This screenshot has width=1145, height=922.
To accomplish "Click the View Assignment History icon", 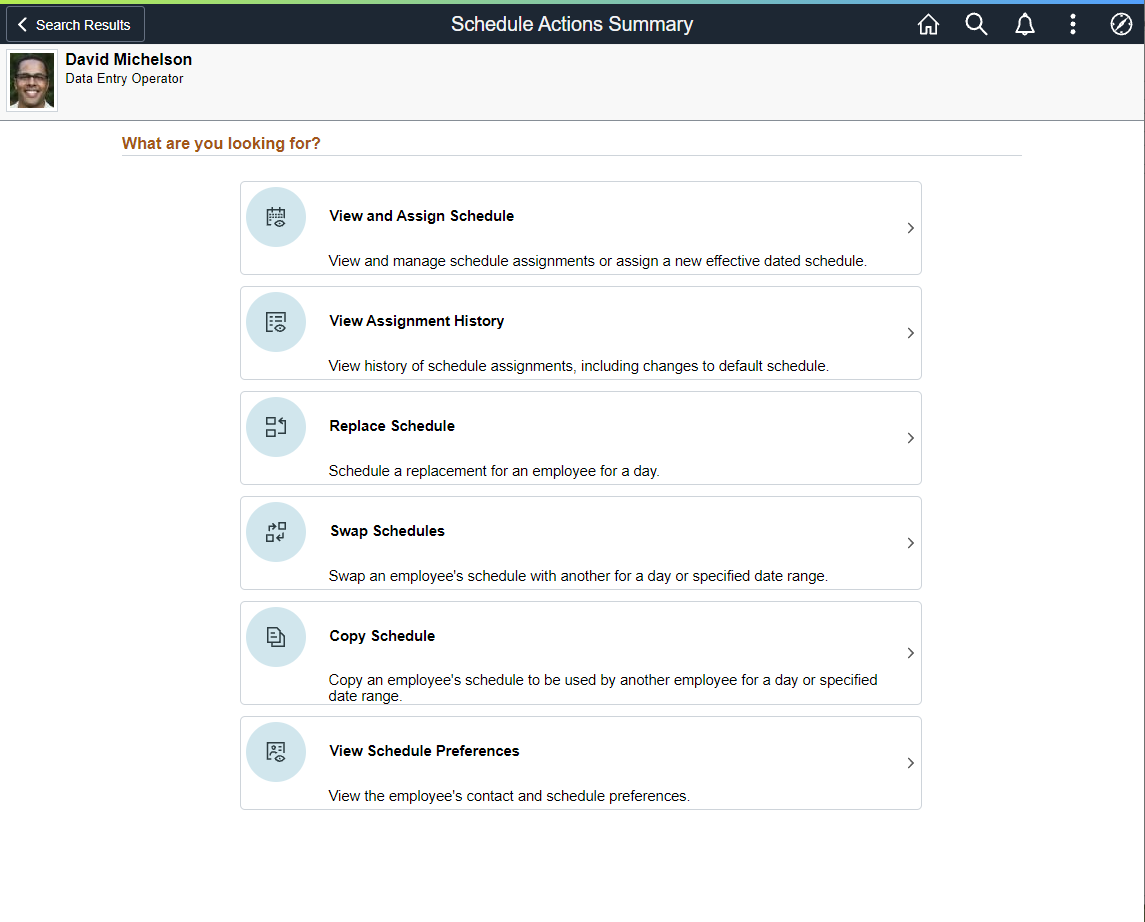I will click(x=276, y=322).
